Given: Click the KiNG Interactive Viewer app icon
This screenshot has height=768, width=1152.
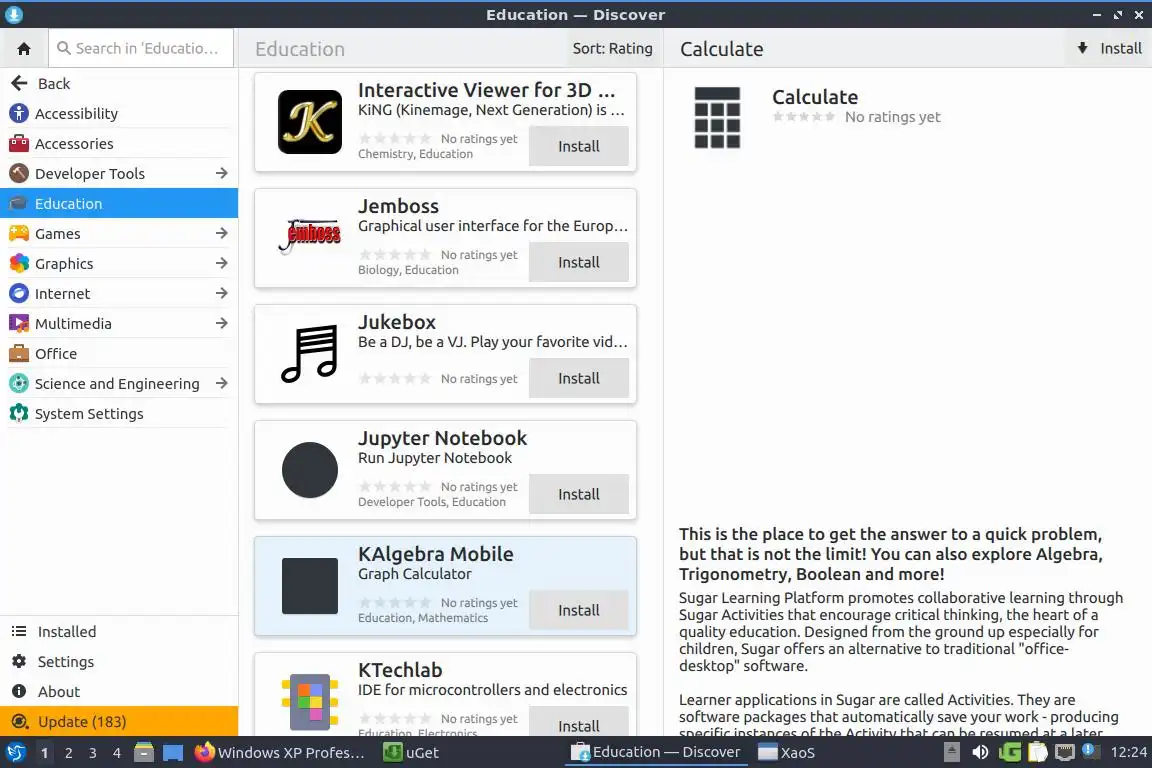Looking at the screenshot, I should (310, 122).
